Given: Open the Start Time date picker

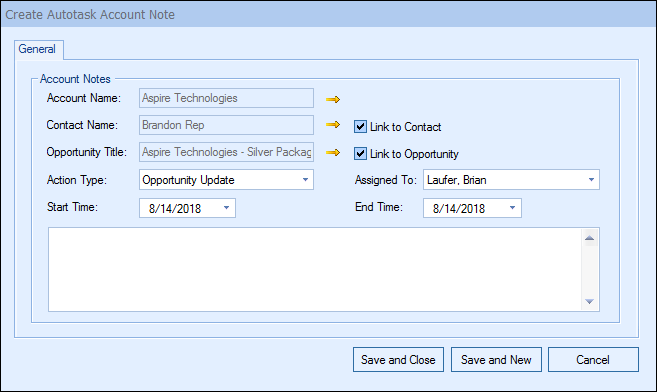Looking at the screenshot, I should (226, 208).
